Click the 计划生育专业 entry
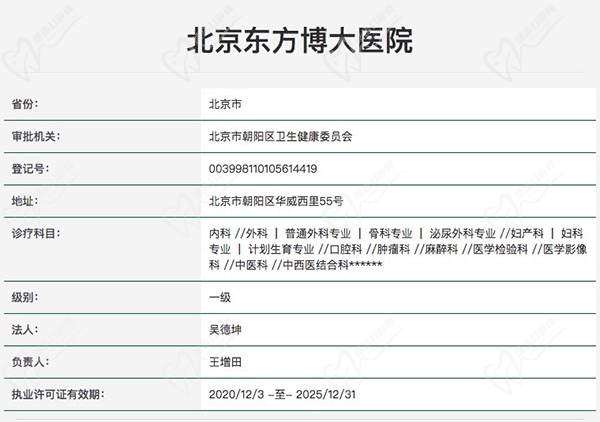The width and height of the screenshot is (600, 422). tap(281, 249)
